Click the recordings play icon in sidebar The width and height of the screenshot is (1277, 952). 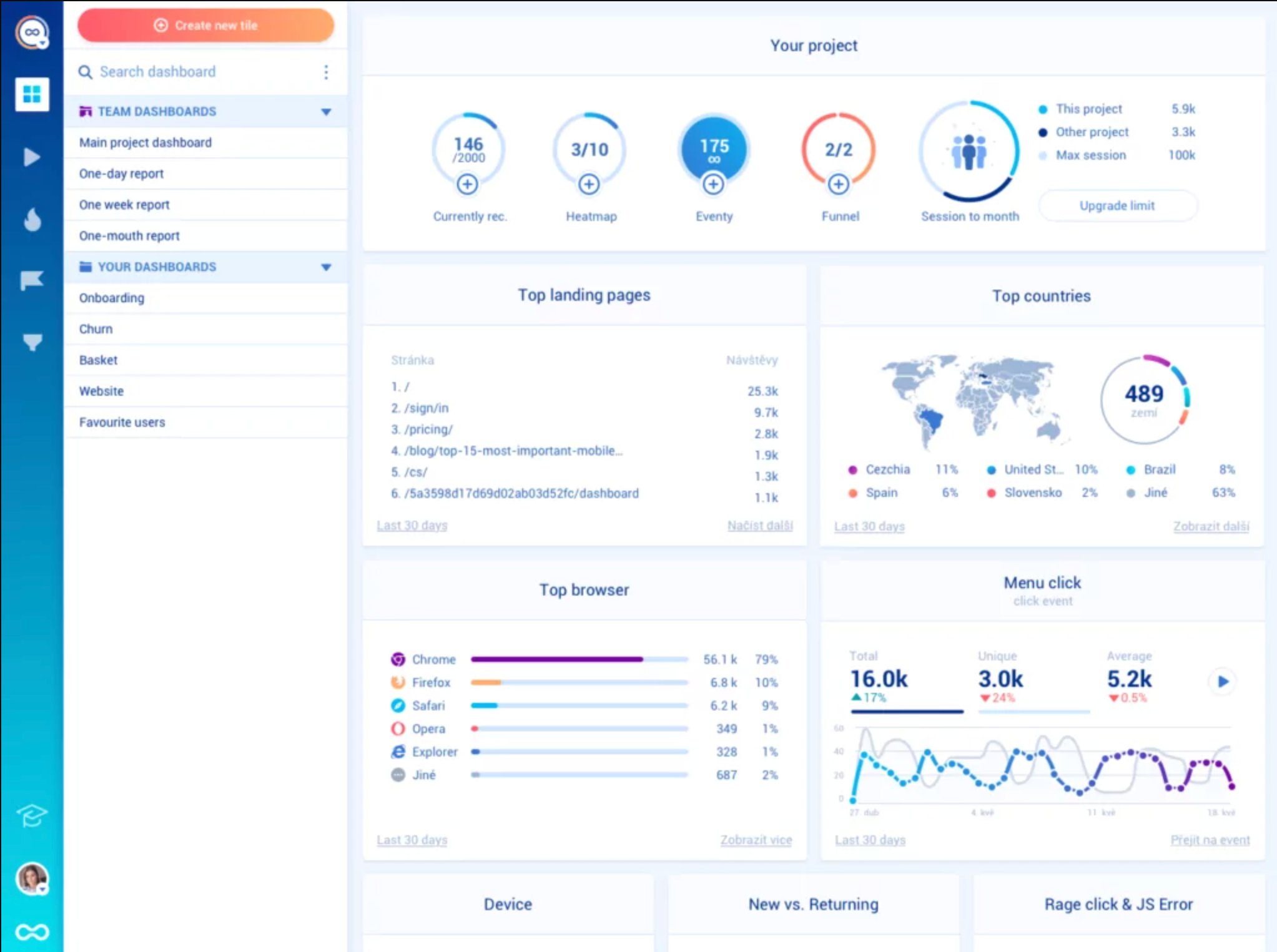[32, 157]
